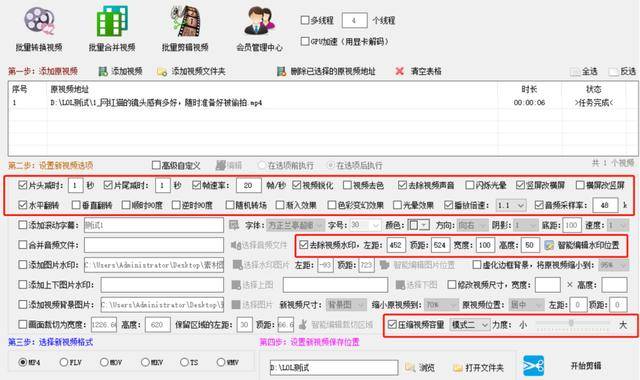Open 原视频位置 dropdown
The width and height of the screenshot is (640, 380).
(x=526, y=305)
